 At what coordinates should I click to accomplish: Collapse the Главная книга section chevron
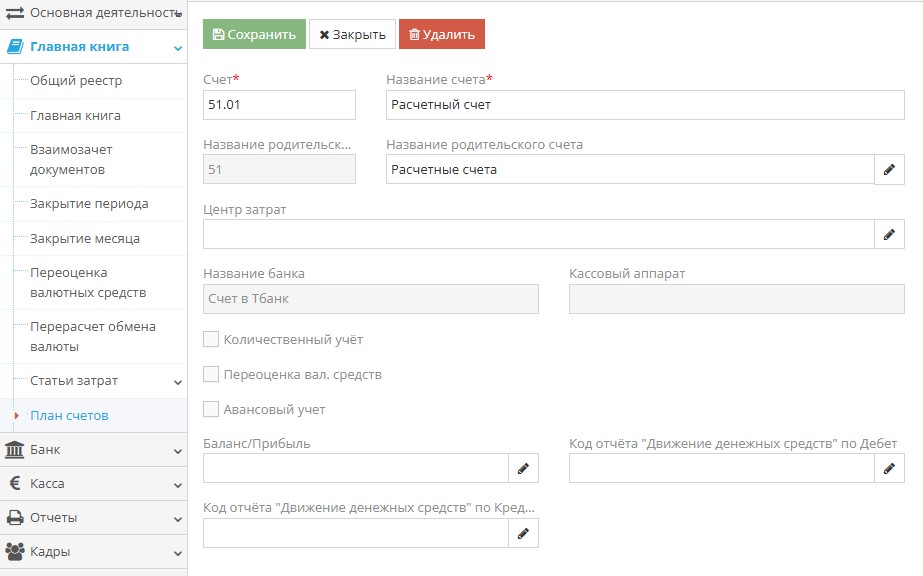point(177,47)
